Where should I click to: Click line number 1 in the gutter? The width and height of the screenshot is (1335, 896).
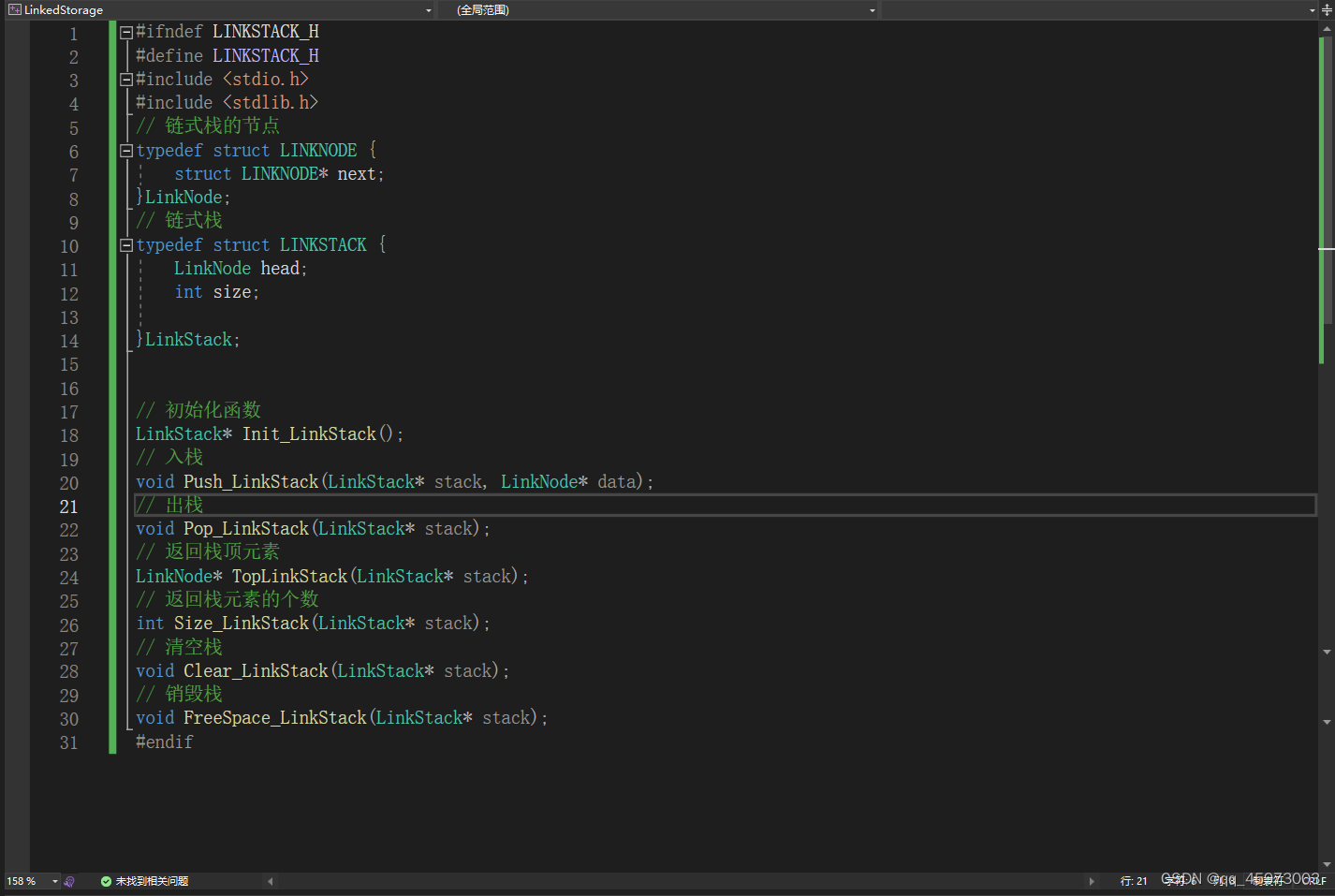coord(74,34)
